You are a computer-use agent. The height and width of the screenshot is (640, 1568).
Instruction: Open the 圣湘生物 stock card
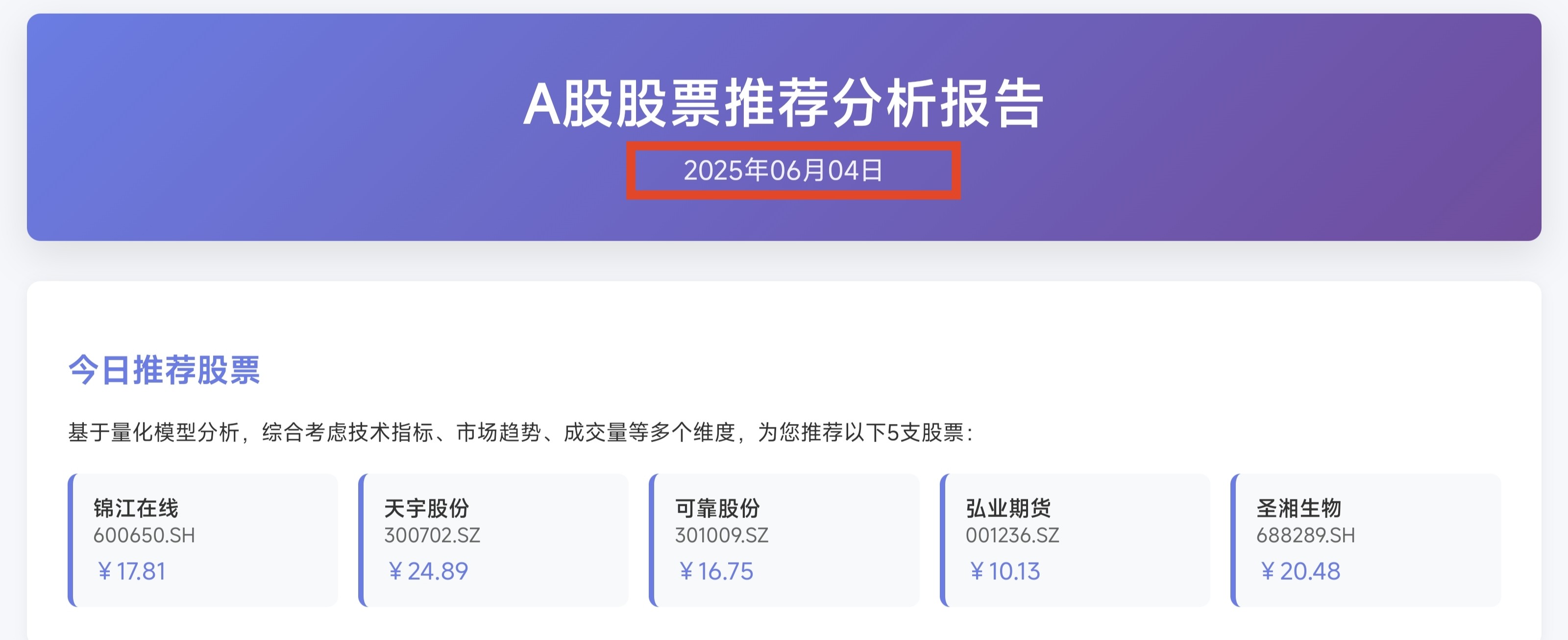tap(1366, 540)
